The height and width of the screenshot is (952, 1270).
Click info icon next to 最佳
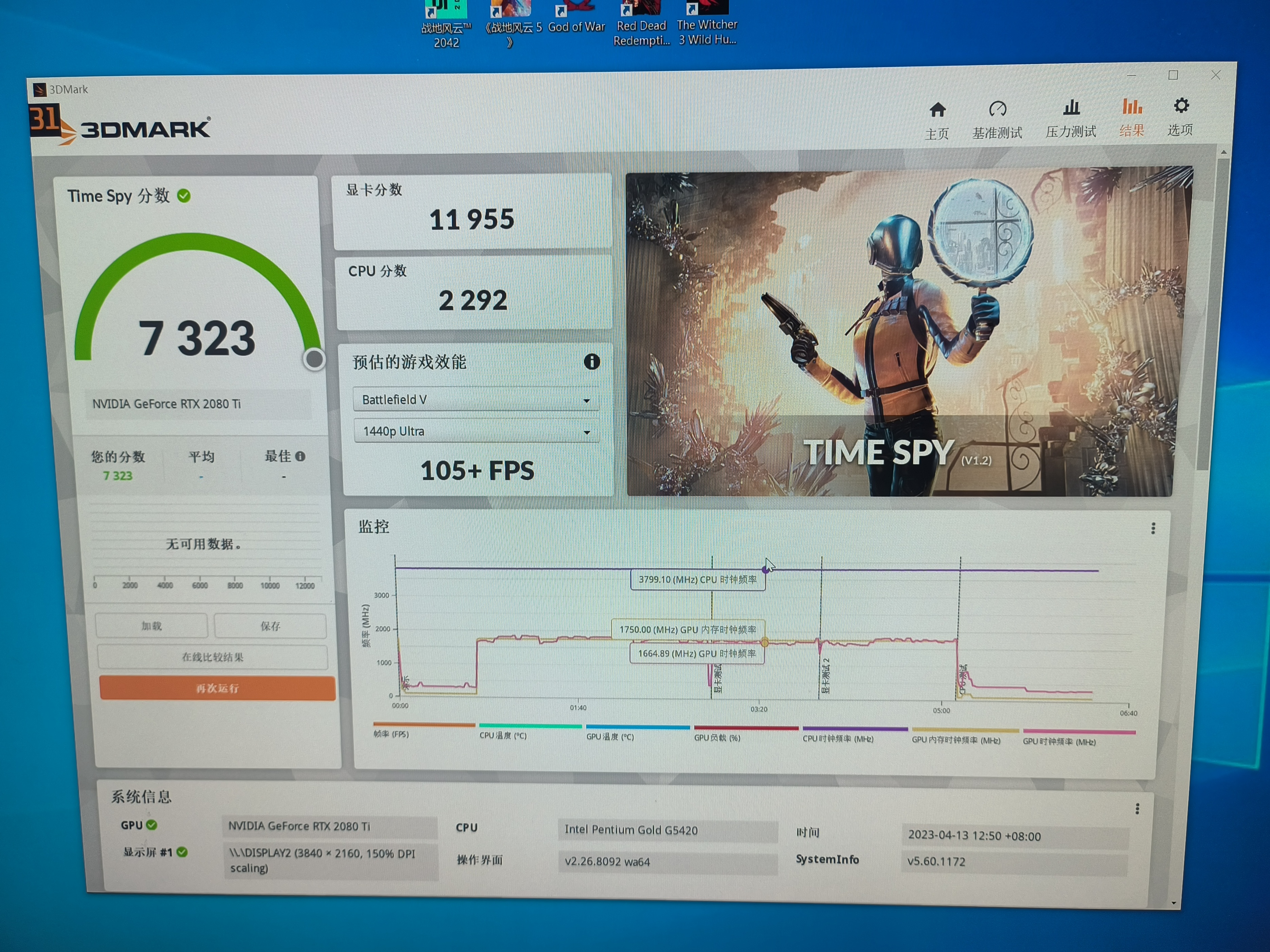pos(300,456)
